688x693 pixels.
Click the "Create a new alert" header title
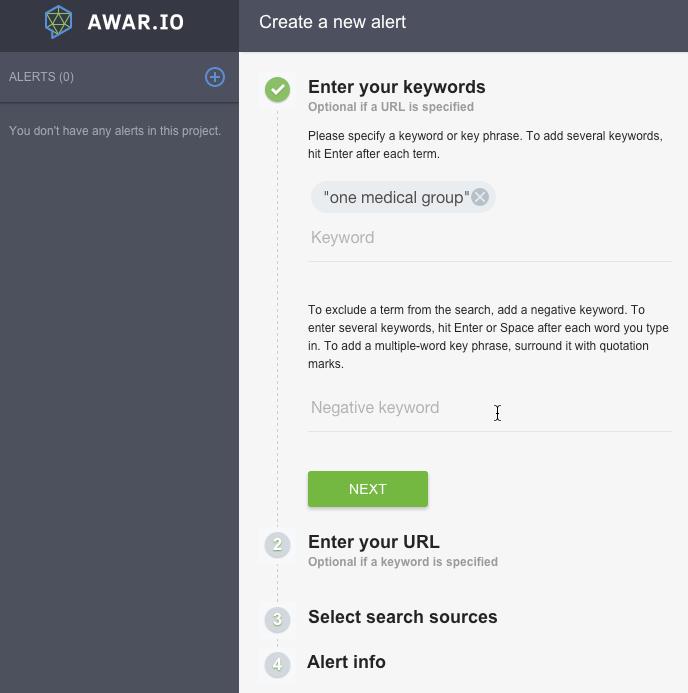[332, 22]
